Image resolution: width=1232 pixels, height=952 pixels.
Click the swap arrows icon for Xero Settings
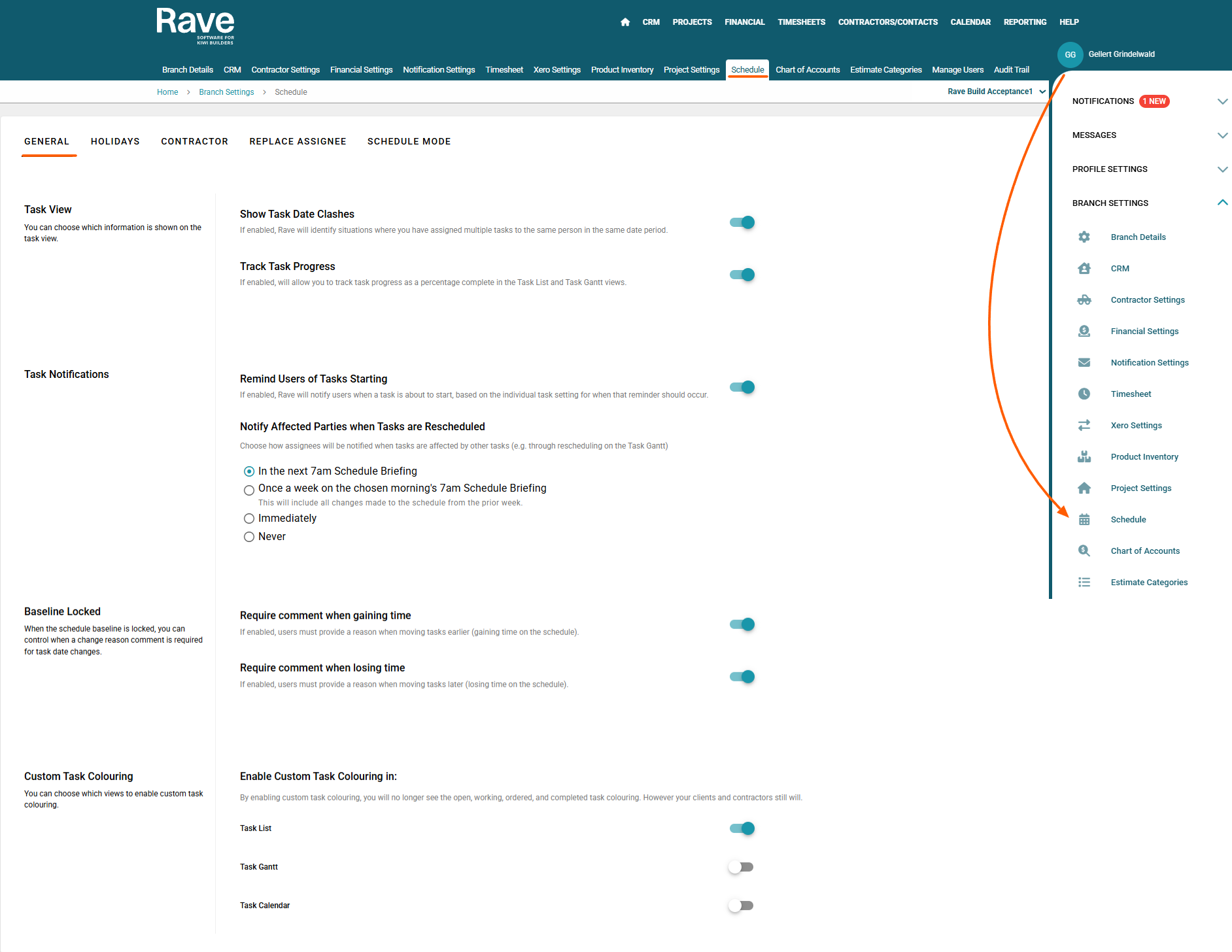[1084, 425]
